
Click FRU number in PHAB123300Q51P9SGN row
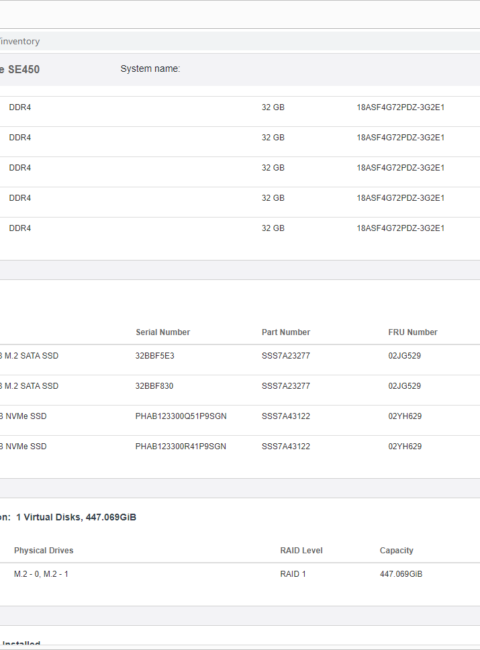[405, 416]
